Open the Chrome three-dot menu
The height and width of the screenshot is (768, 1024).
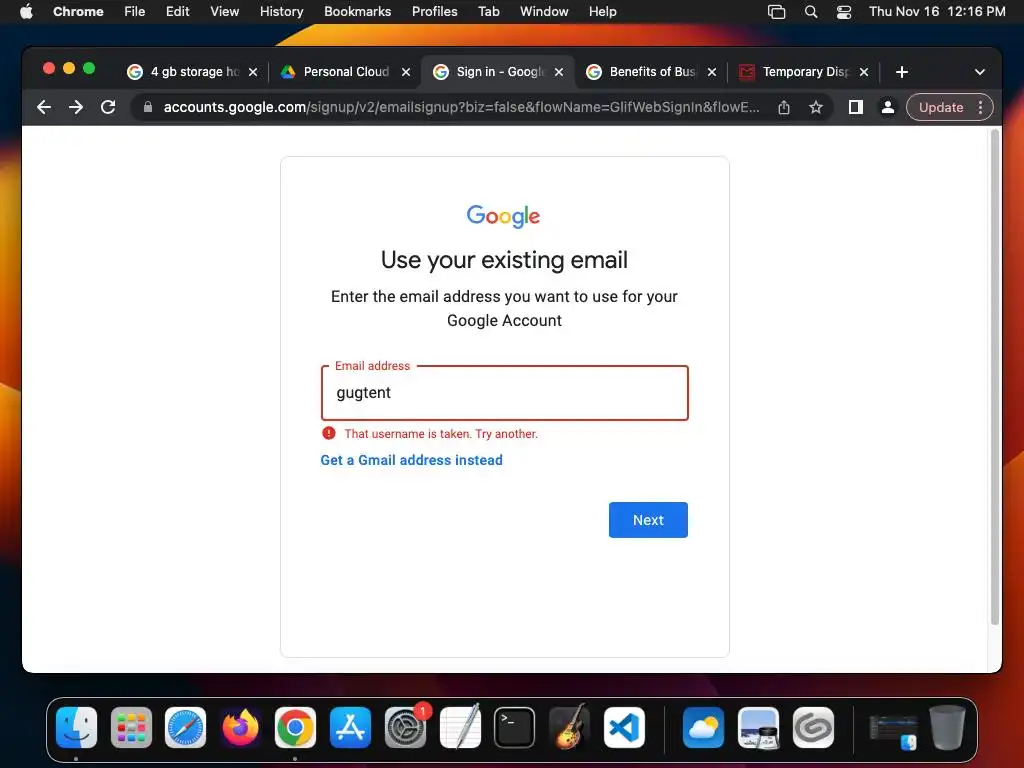point(980,107)
